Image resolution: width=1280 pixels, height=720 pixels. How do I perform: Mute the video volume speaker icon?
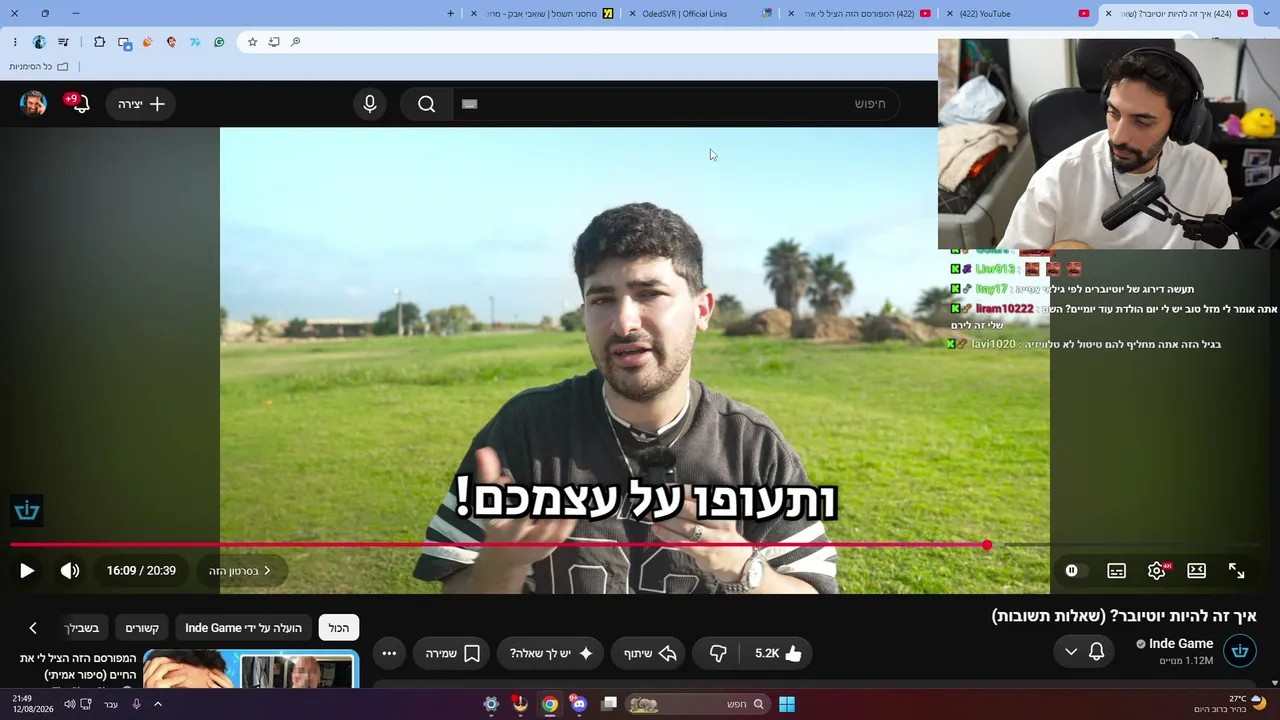tap(70, 571)
